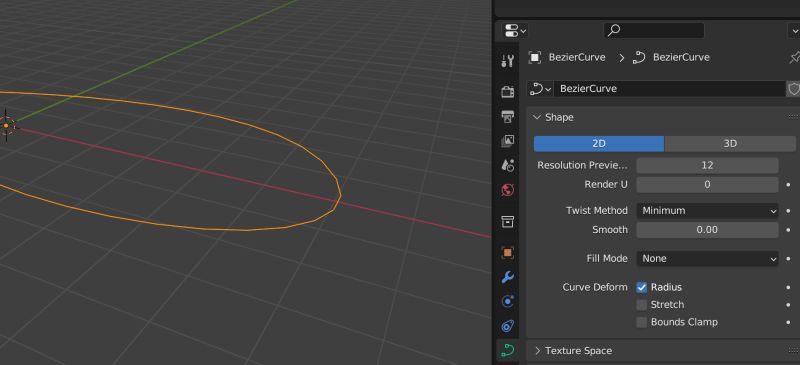This screenshot has width=800, height=365.
Task: Open the Scene properties tab
Action: pos(507,165)
